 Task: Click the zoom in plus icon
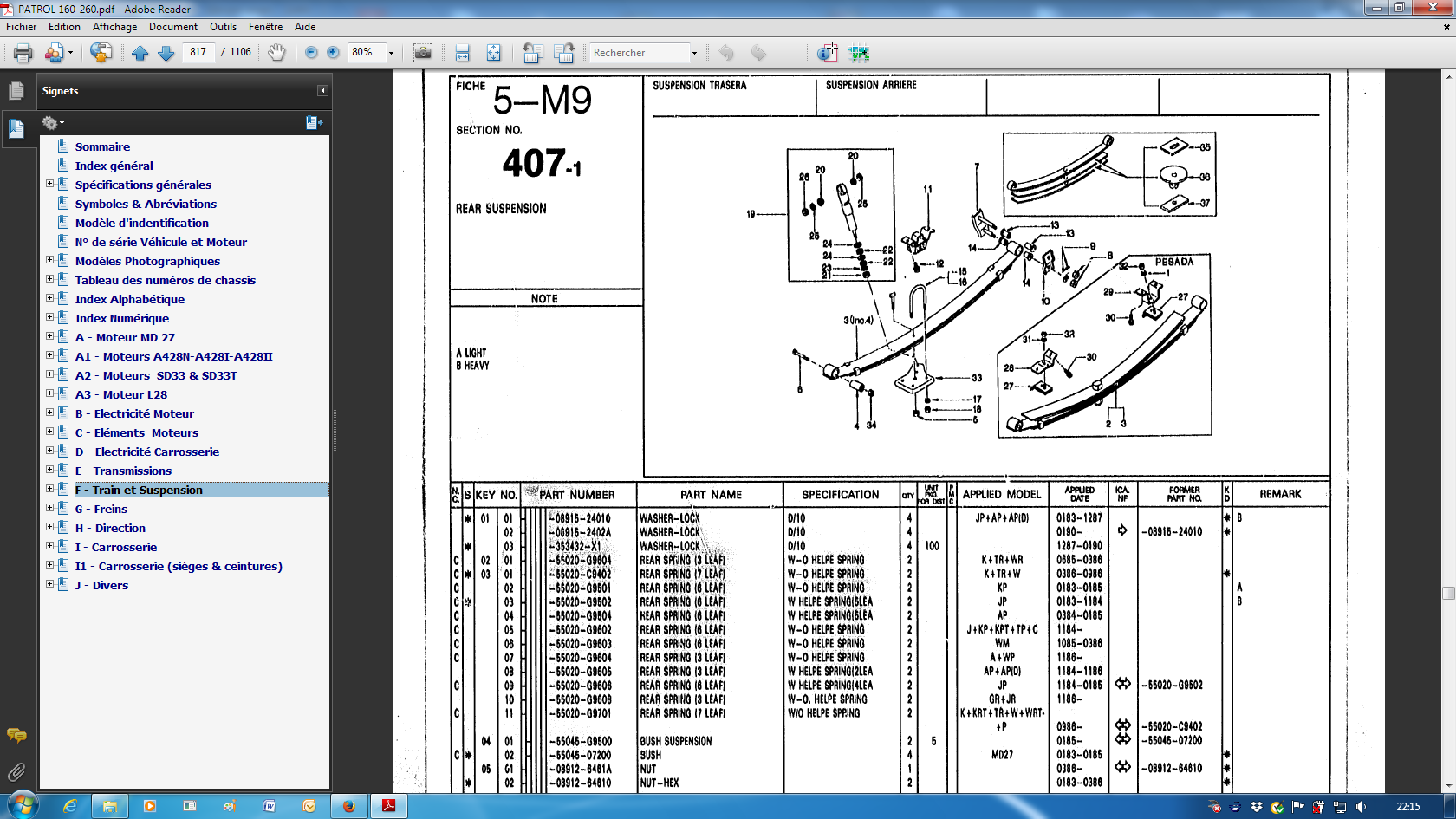tap(333, 53)
